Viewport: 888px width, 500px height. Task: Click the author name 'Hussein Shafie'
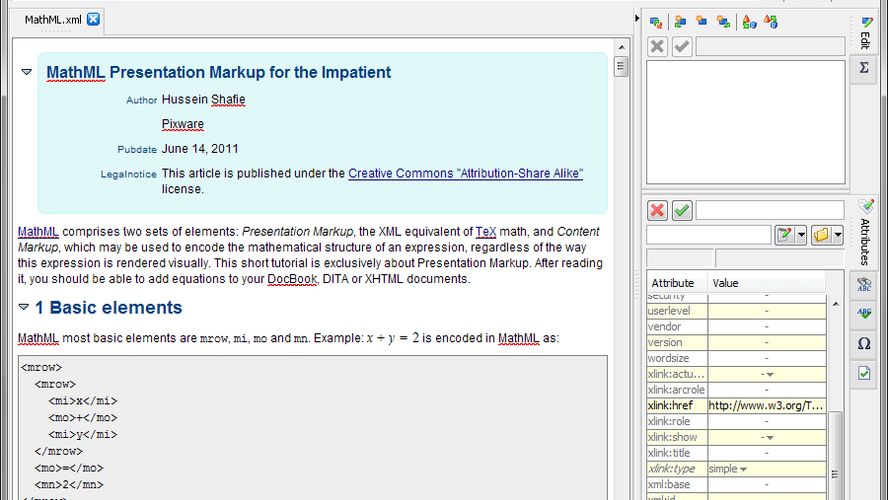click(x=204, y=100)
